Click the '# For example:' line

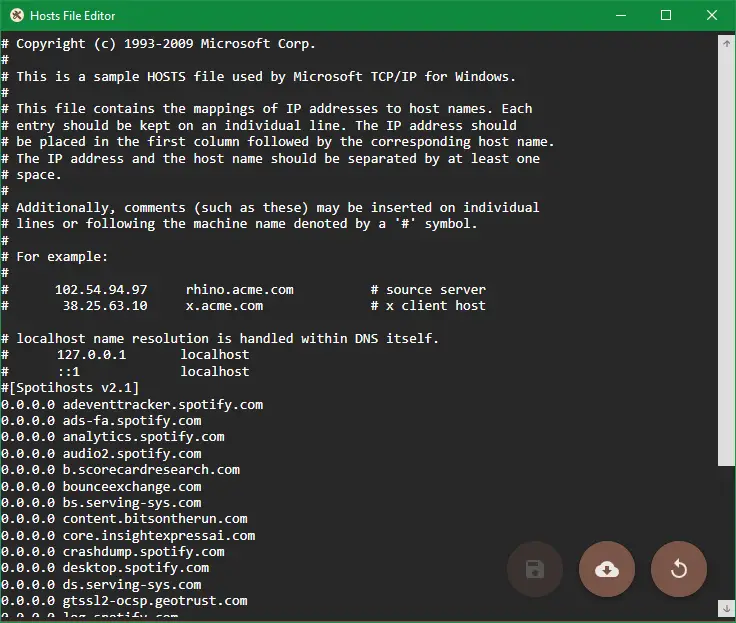click(x=54, y=257)
